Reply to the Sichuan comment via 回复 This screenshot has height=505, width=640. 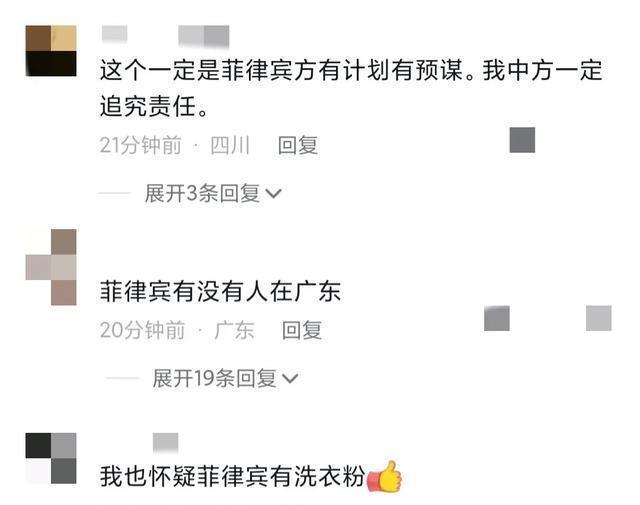[298, 145]
